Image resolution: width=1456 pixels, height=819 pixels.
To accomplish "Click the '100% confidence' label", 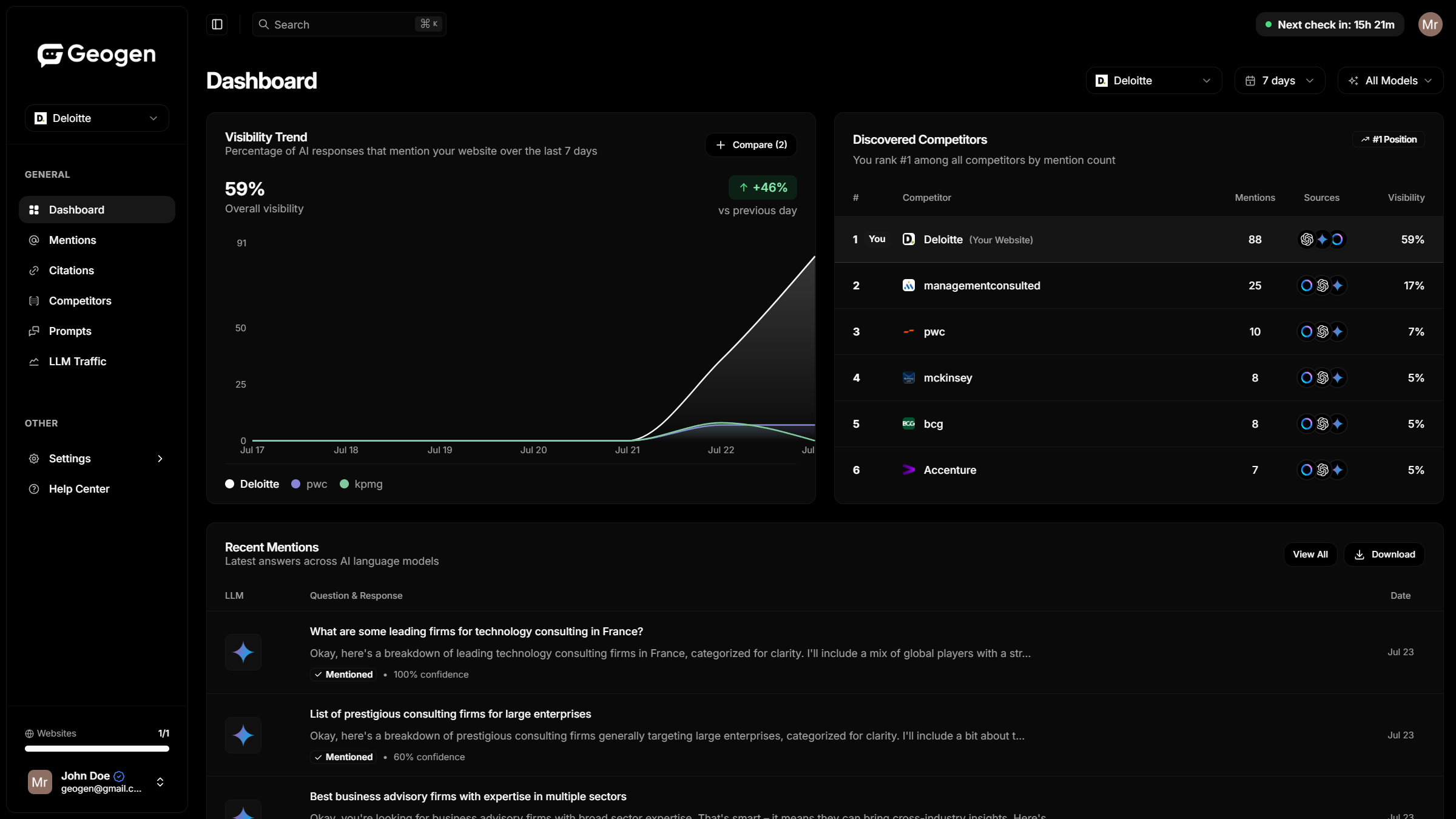I will click(x=431, y=675).
